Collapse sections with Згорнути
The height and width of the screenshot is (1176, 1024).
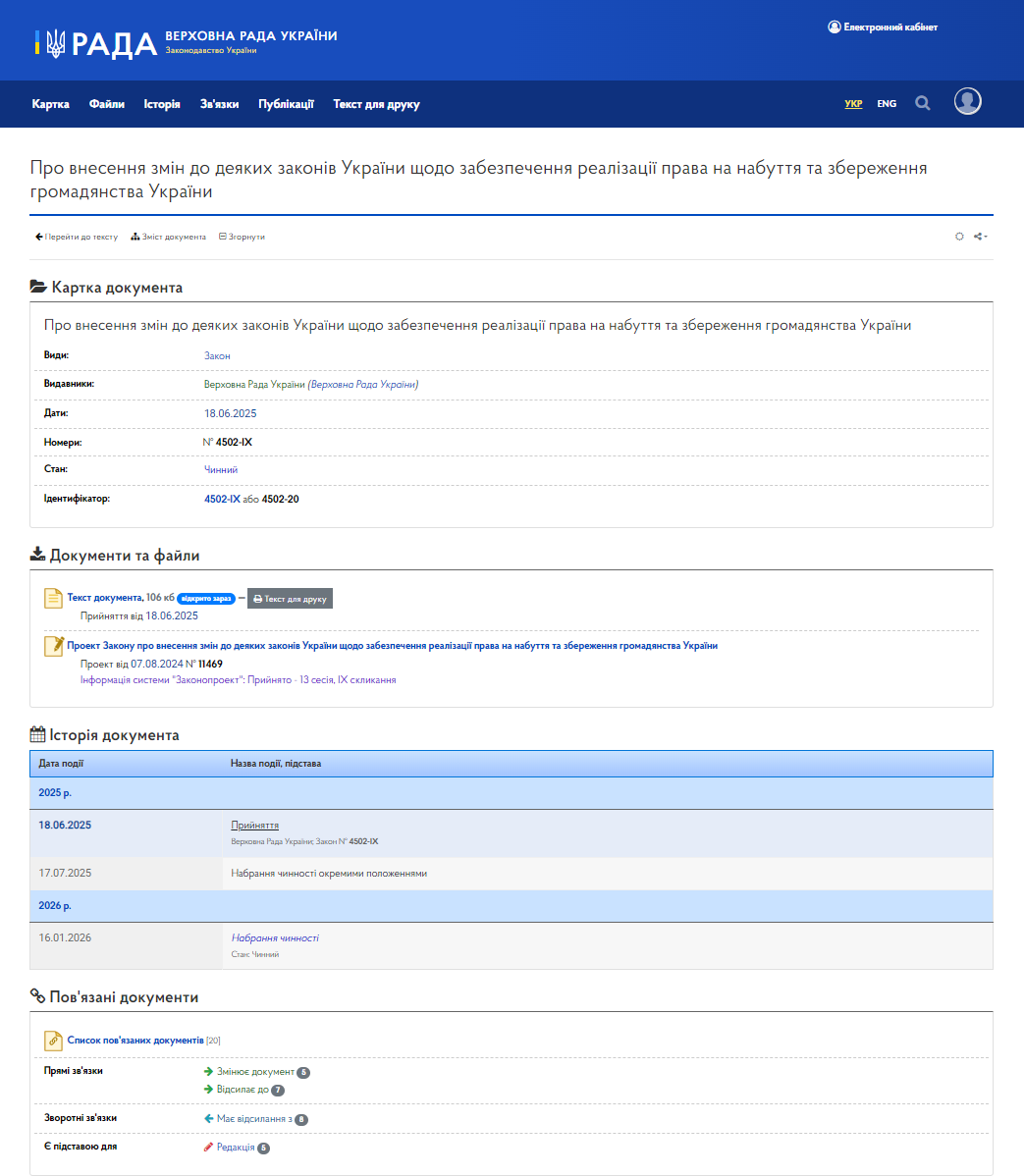242,237
